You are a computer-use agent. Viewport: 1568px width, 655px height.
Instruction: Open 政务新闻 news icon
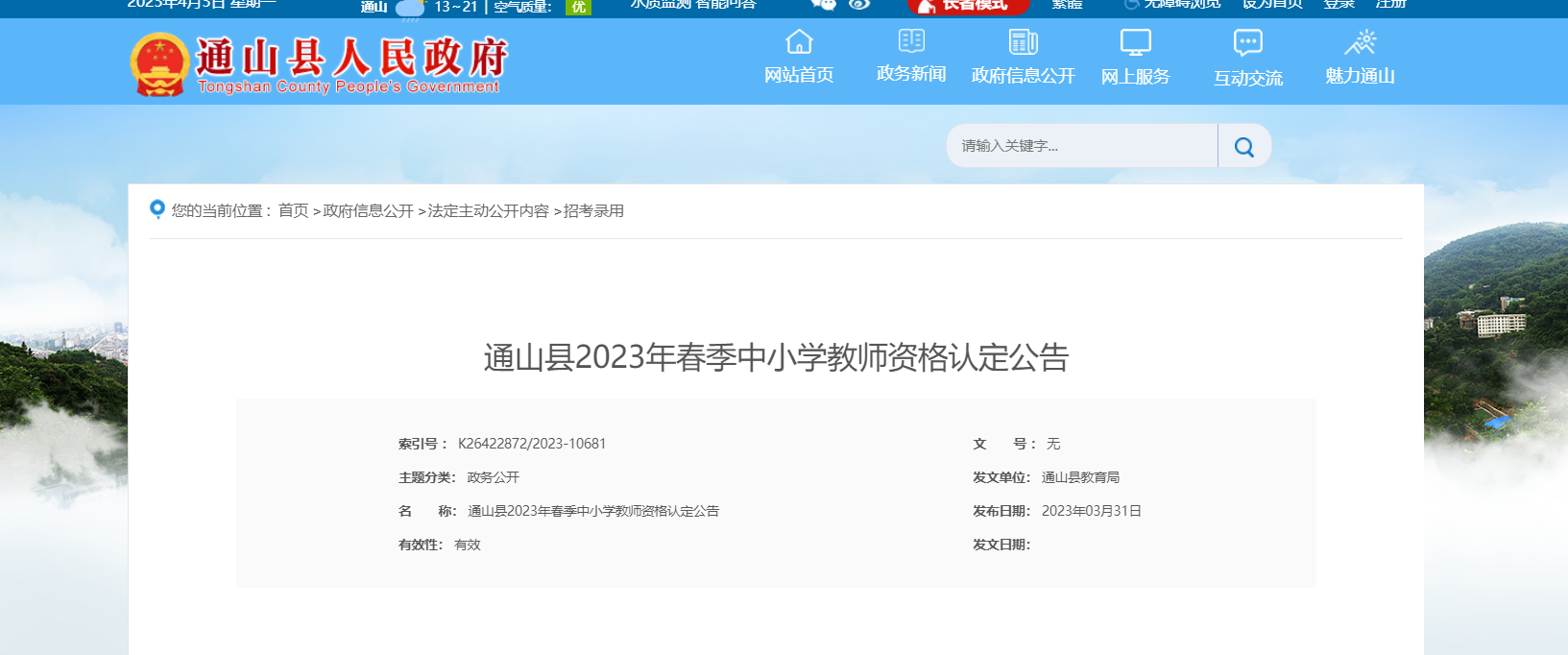(910, 41)
